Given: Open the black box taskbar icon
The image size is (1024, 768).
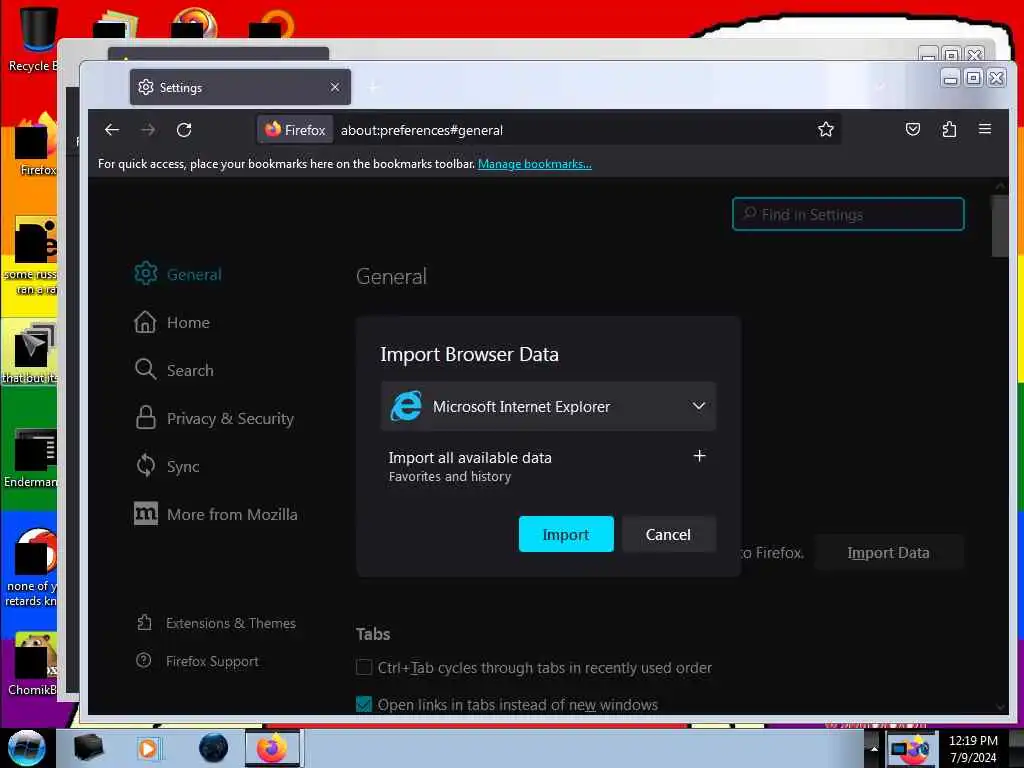Looking at the screenshot, I should 88,748.
